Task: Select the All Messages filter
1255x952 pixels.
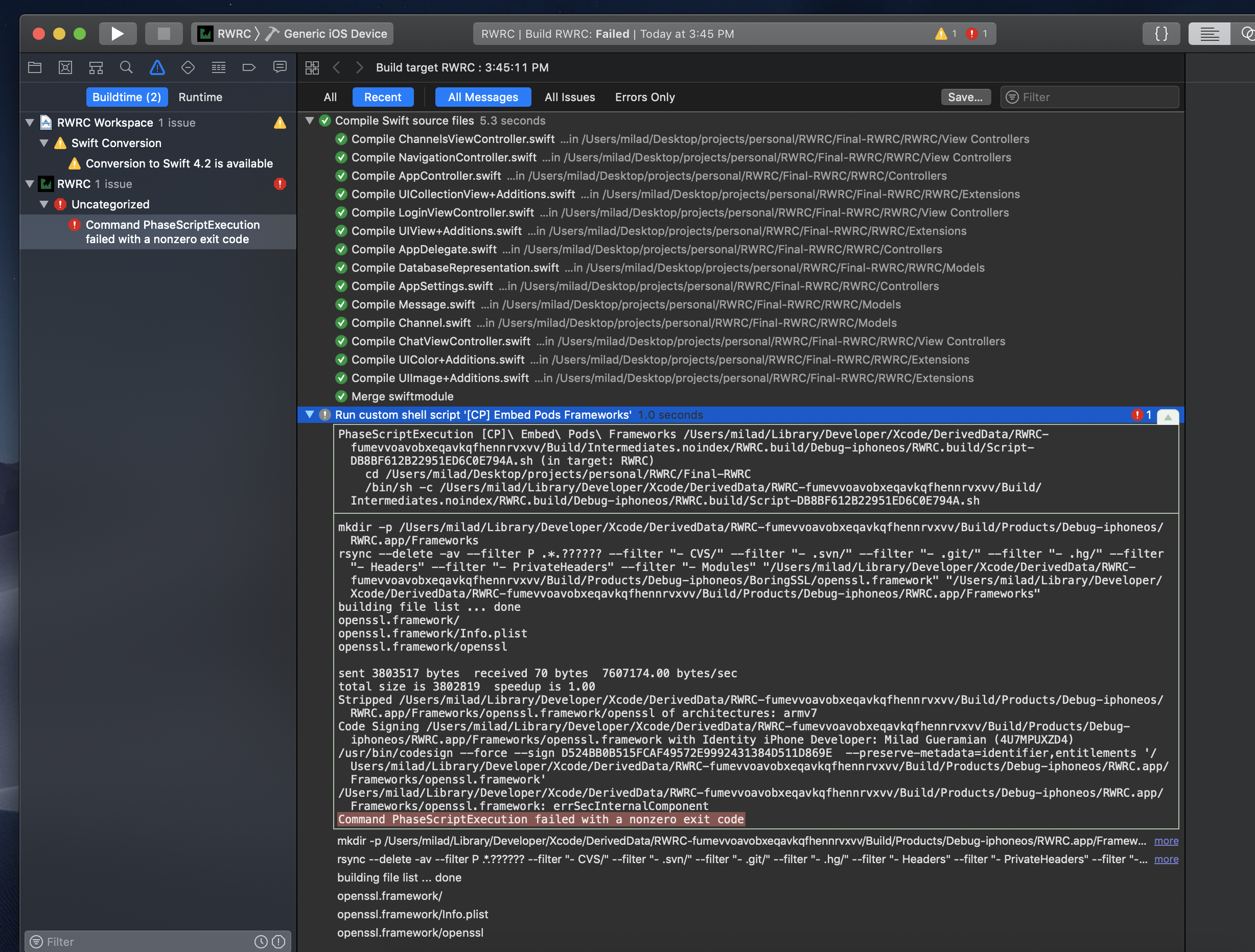Action: [483, 97]
